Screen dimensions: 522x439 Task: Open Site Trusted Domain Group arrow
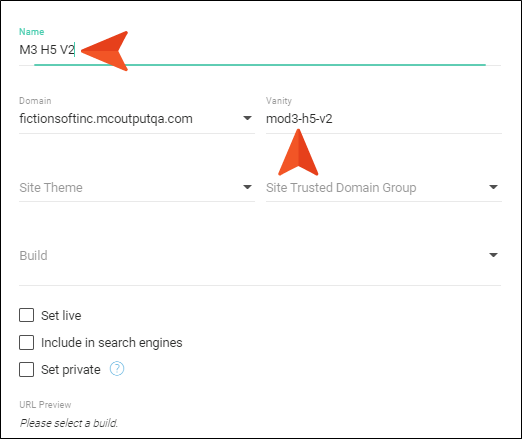[x=493, y=187]
